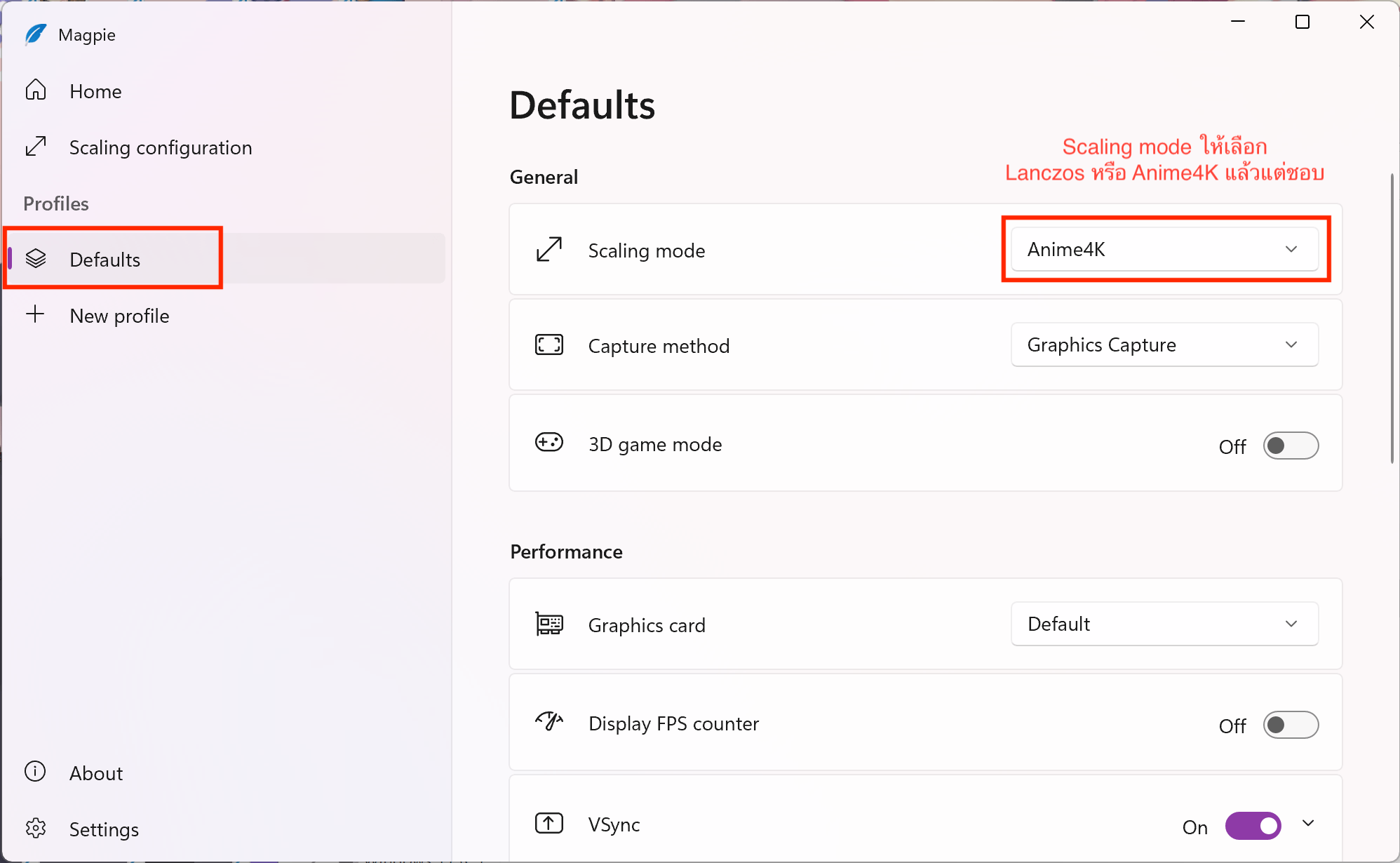This screenshot has width=1400, height=863.
Task: Enable the 3D game mode toggle
Action: click(x=1291, y=446)
